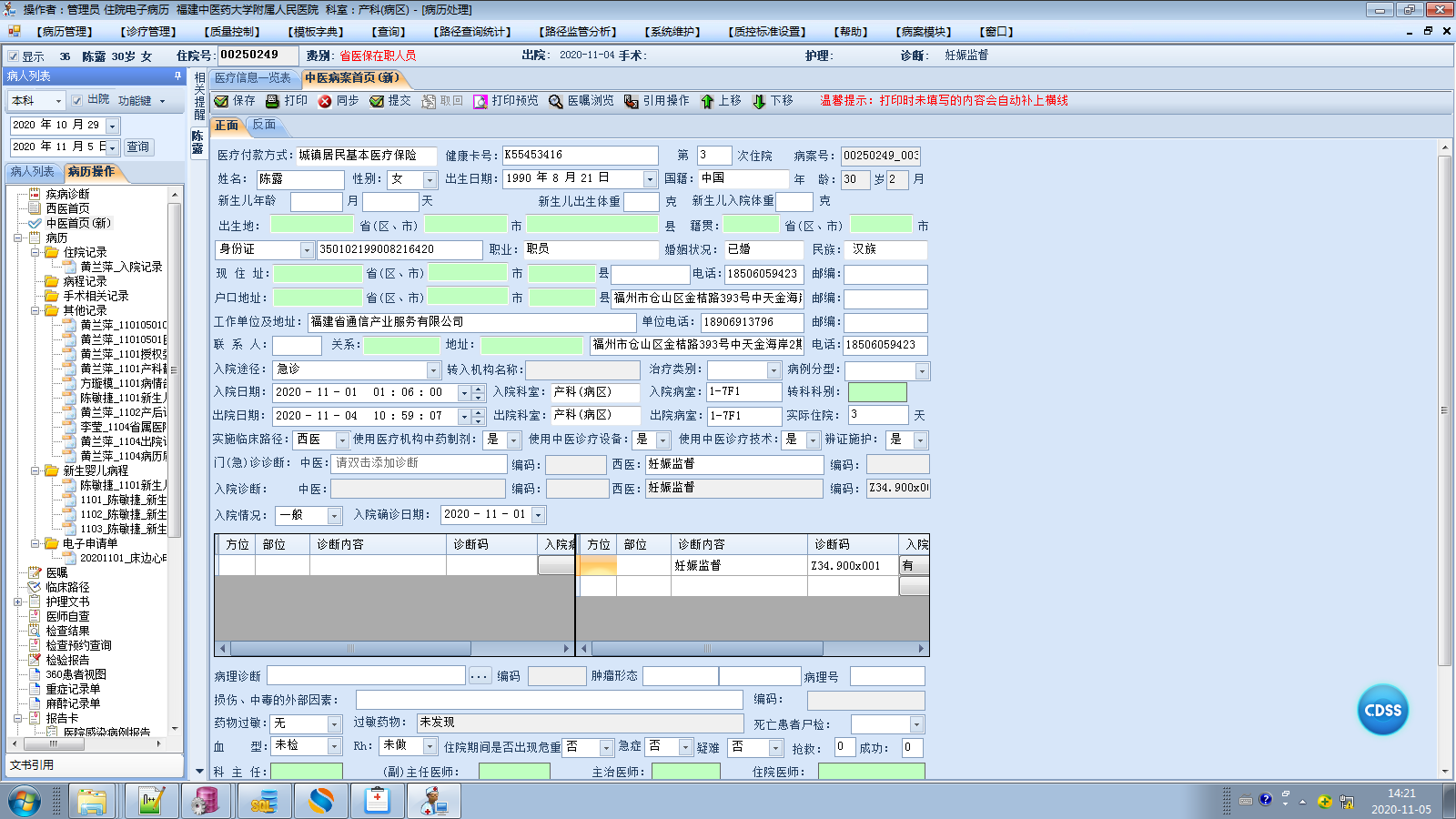1456x819 pixels.
Task: Open the 病例分型 dropdown
Action: [x=922, y=370]
